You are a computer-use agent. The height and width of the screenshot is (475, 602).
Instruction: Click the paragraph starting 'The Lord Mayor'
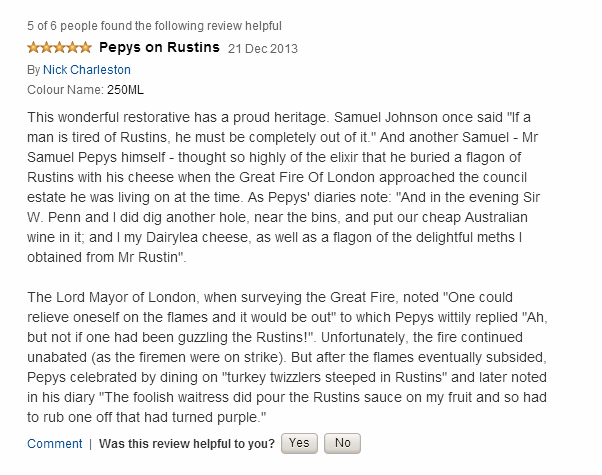click(x=287, y=357)
